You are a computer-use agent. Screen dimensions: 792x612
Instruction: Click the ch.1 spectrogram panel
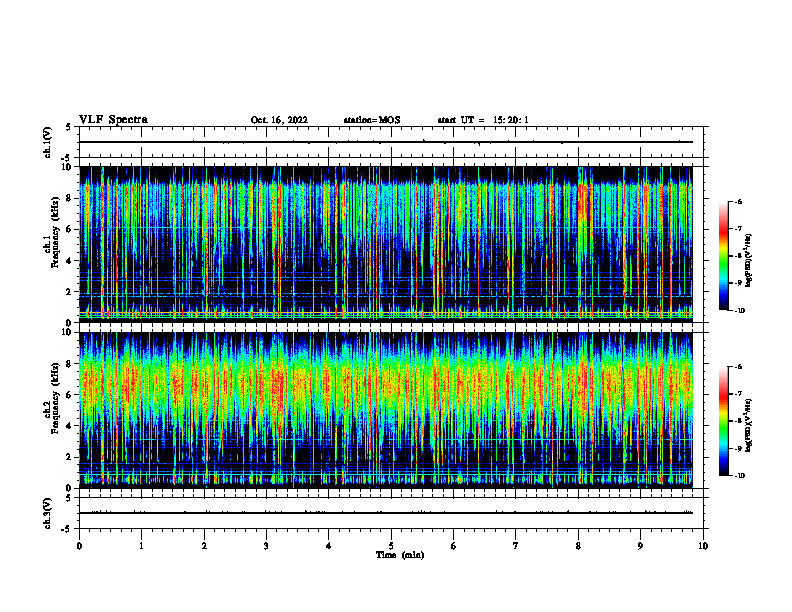click(x=386, y=244)
